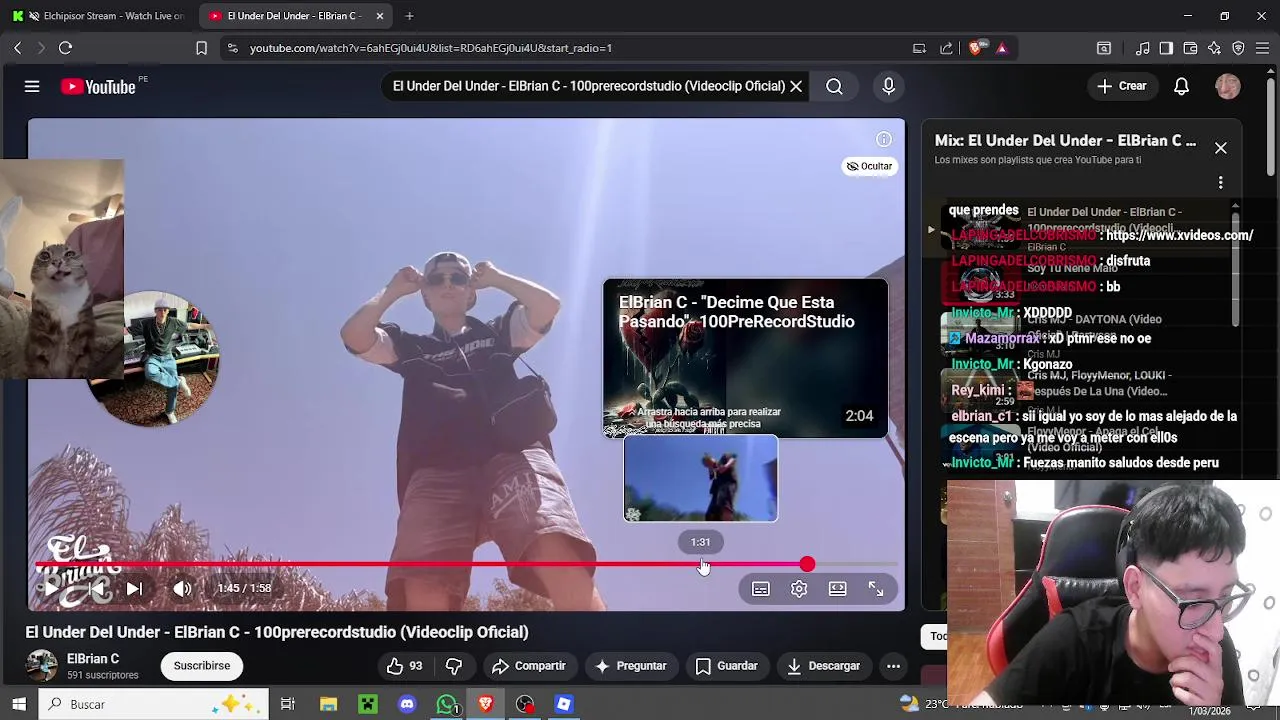Start voice search with the microphone
Image resolution: width=1280 pixels, height=720 pixels.
(888, 86)
